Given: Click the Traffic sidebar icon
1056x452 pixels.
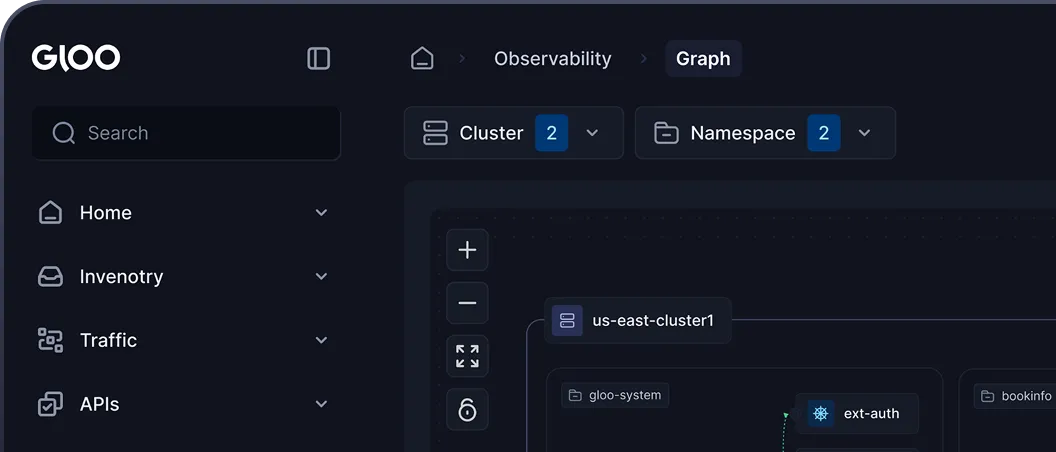Looking at the screenshot, I should (x=51, y=340).
